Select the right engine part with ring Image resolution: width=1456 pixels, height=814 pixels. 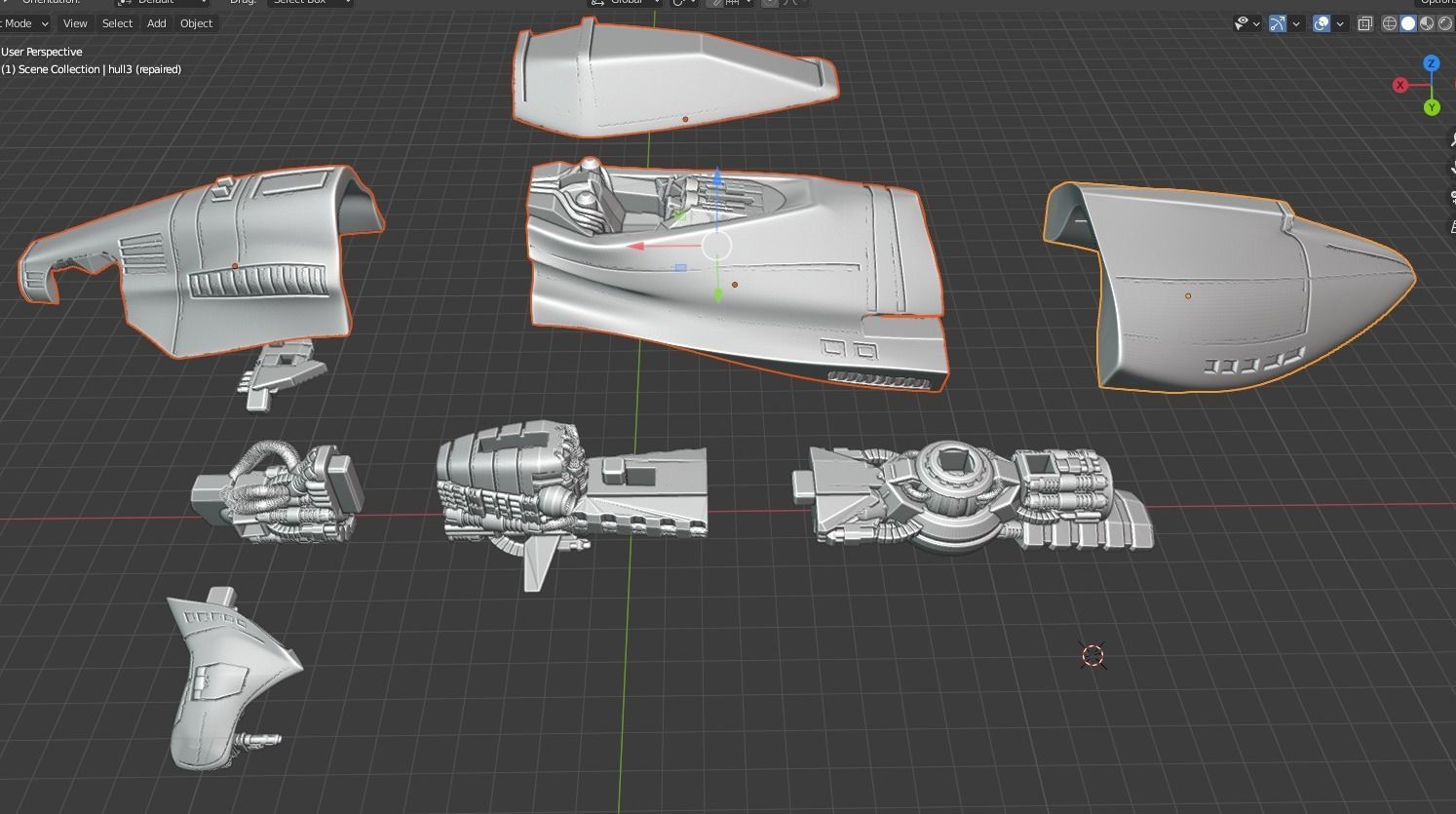[973, 497]
